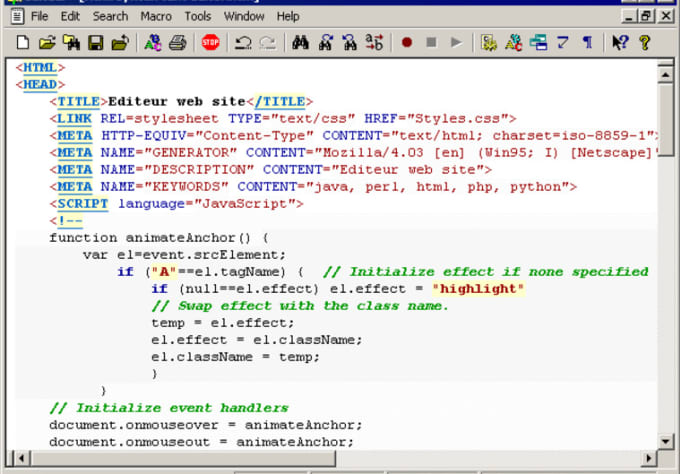Run spell check icon left of printer
The height and width of the screenshot is (474, 680).
153,42
